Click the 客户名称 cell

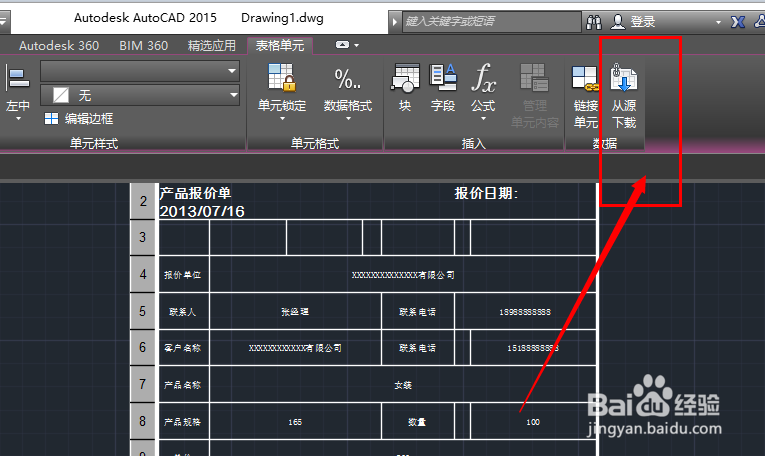(182, 348)
